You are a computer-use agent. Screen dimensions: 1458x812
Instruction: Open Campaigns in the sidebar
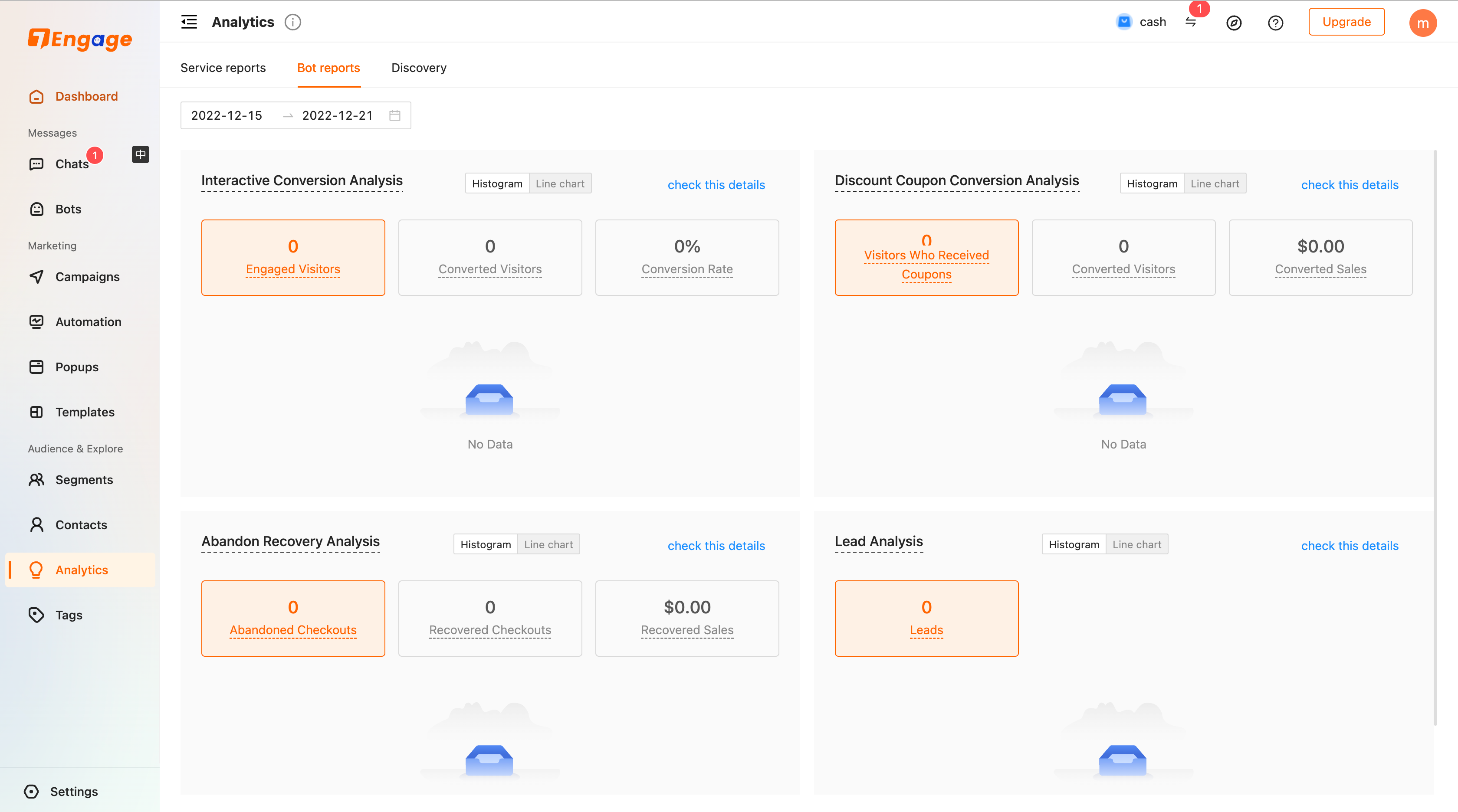[x=80, y=277]
